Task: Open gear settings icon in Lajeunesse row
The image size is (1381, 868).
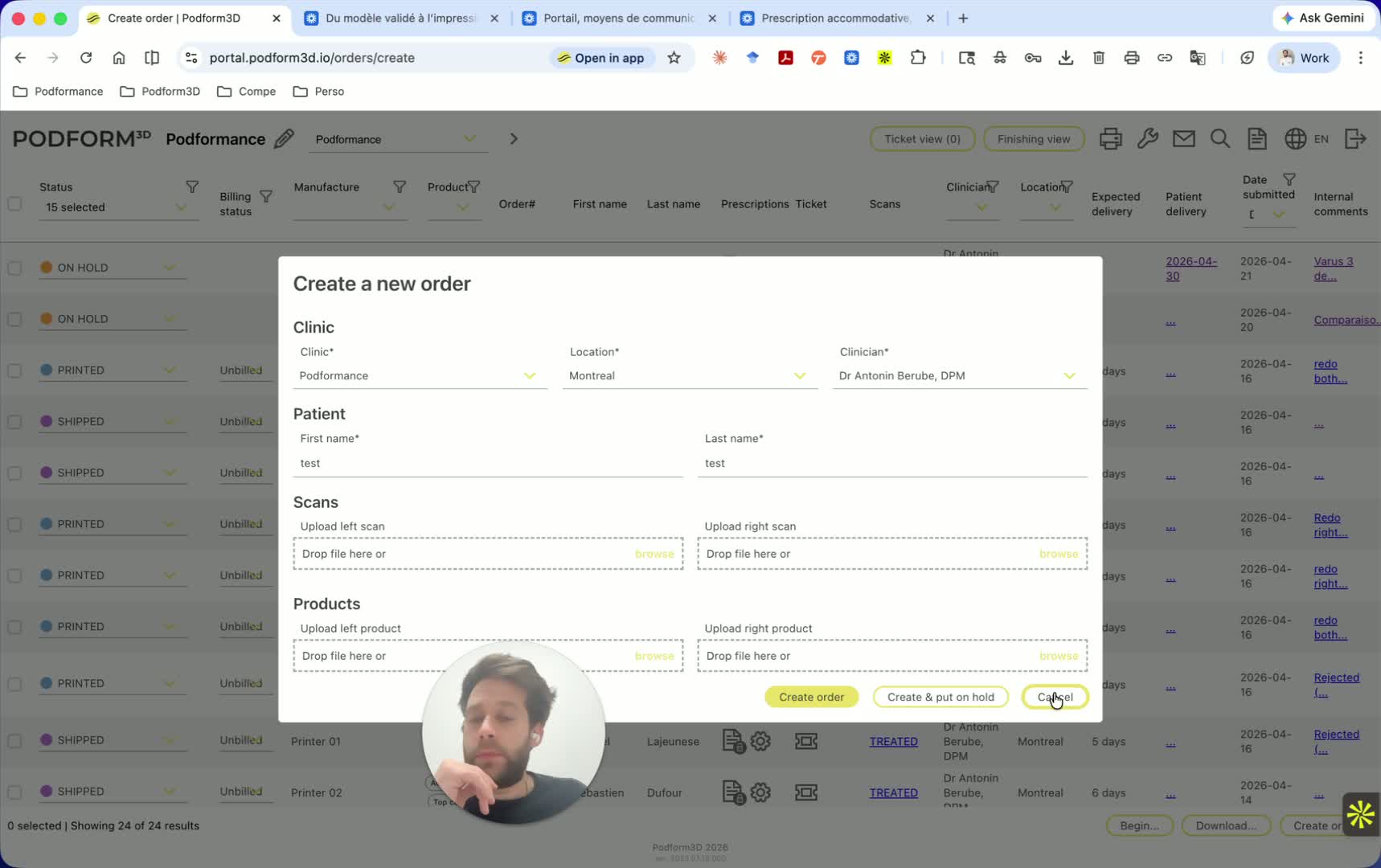Action: [x=760, y=741]
